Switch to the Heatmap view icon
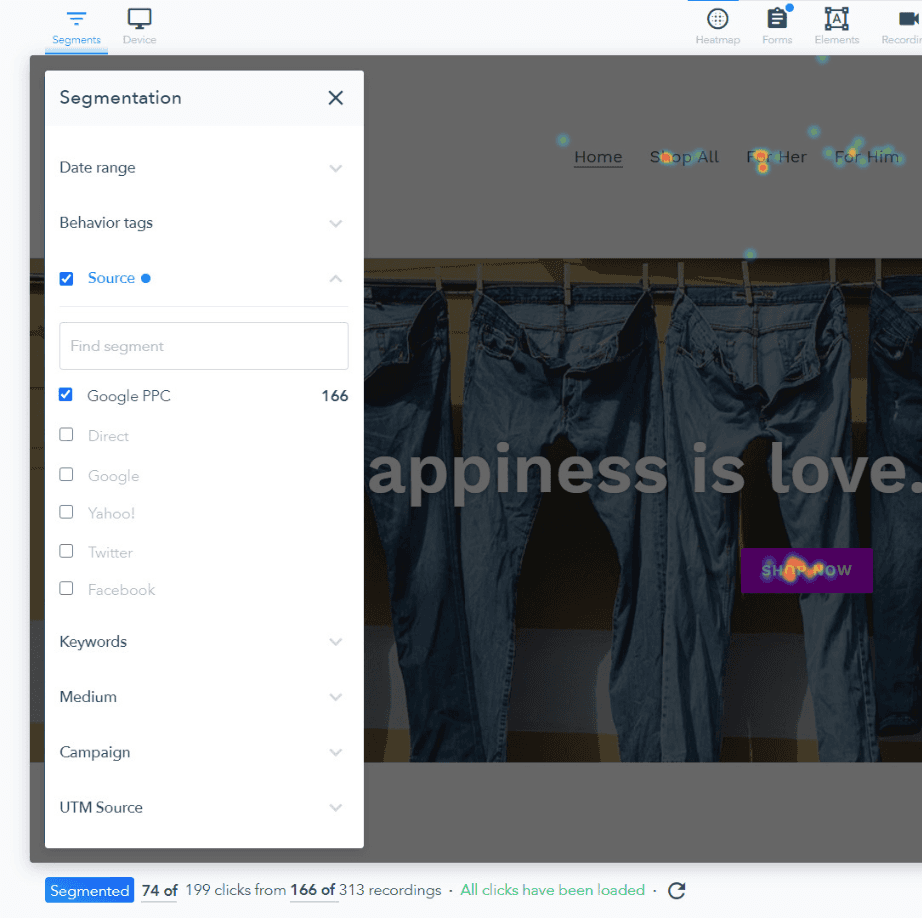The height and width of the screenshot is (918, 922). [717, 19]
